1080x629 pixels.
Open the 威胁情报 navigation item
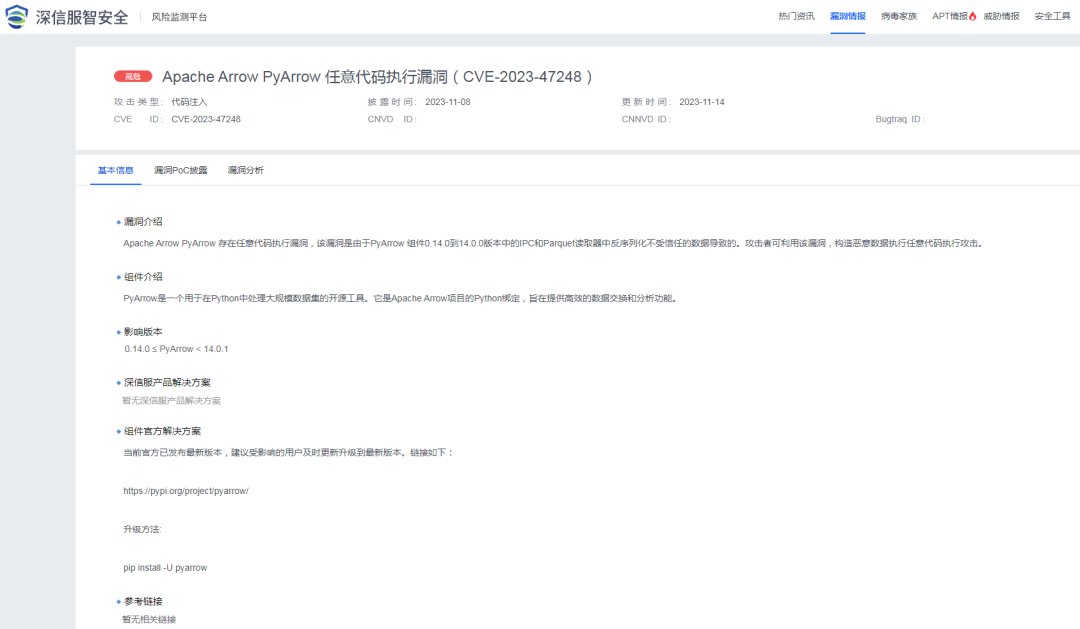click(x=1001, y=16)
